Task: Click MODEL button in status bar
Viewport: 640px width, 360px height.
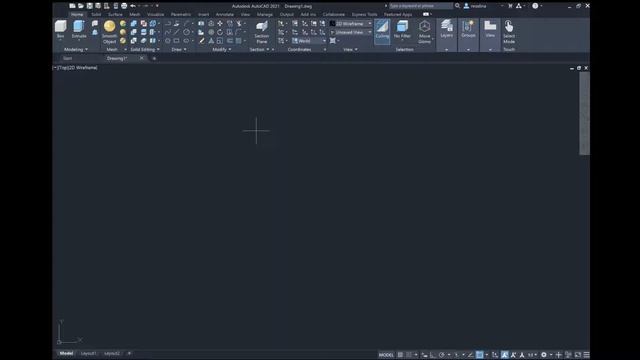Action: click(386, 355)
